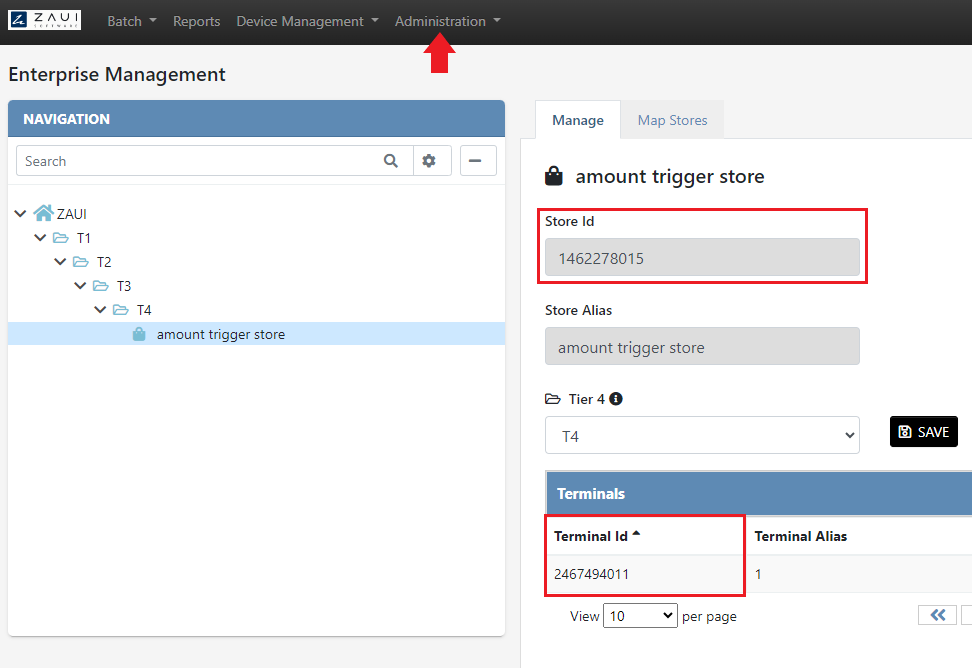The width and height of the screenshot is (972, 668).
Task: Open the Tier 4 dropdown
Action: 701,436
